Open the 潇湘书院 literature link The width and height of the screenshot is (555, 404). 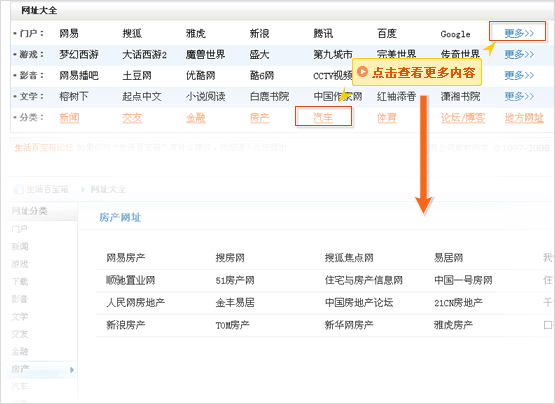(460, 96)
